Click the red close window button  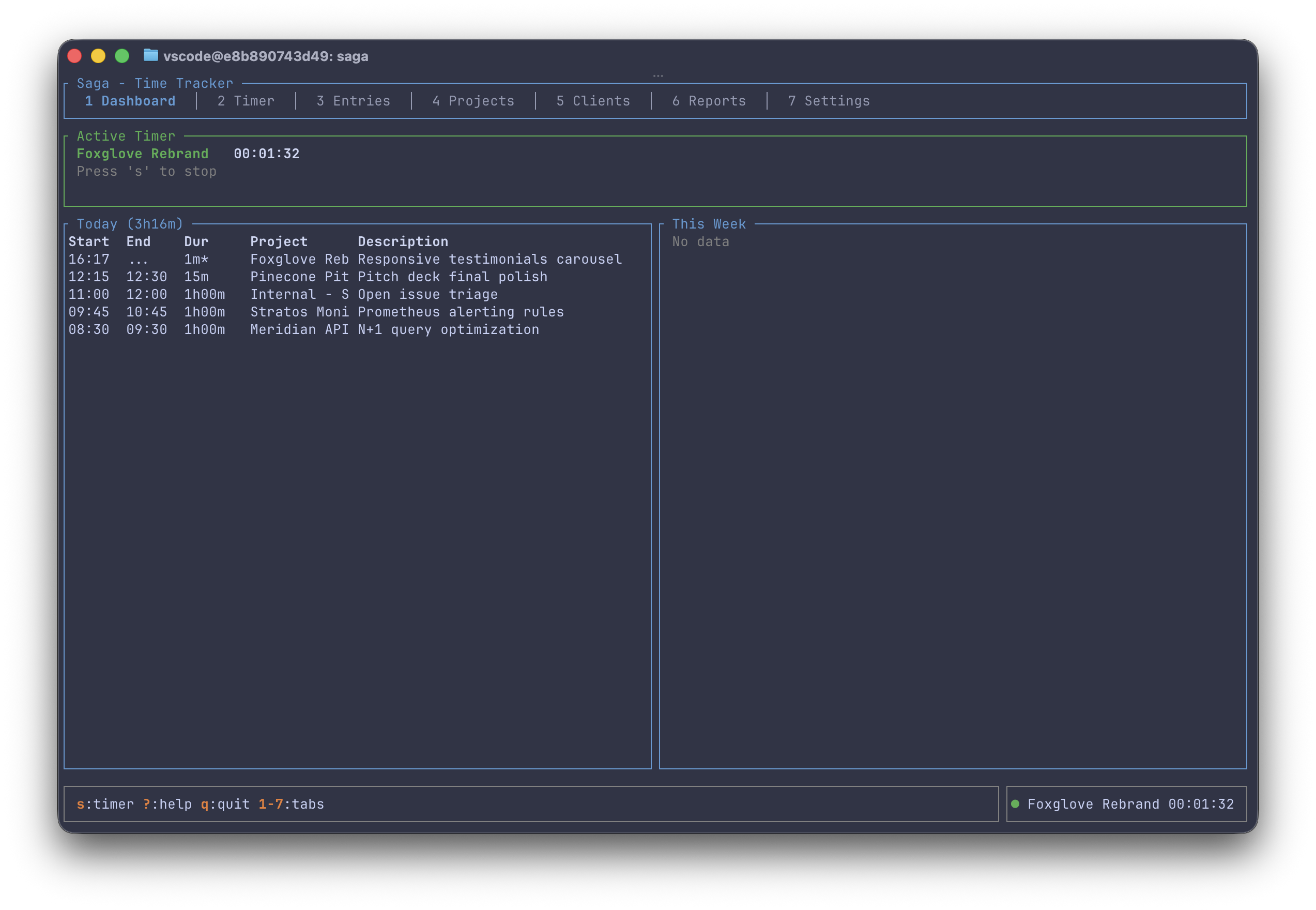74,56
